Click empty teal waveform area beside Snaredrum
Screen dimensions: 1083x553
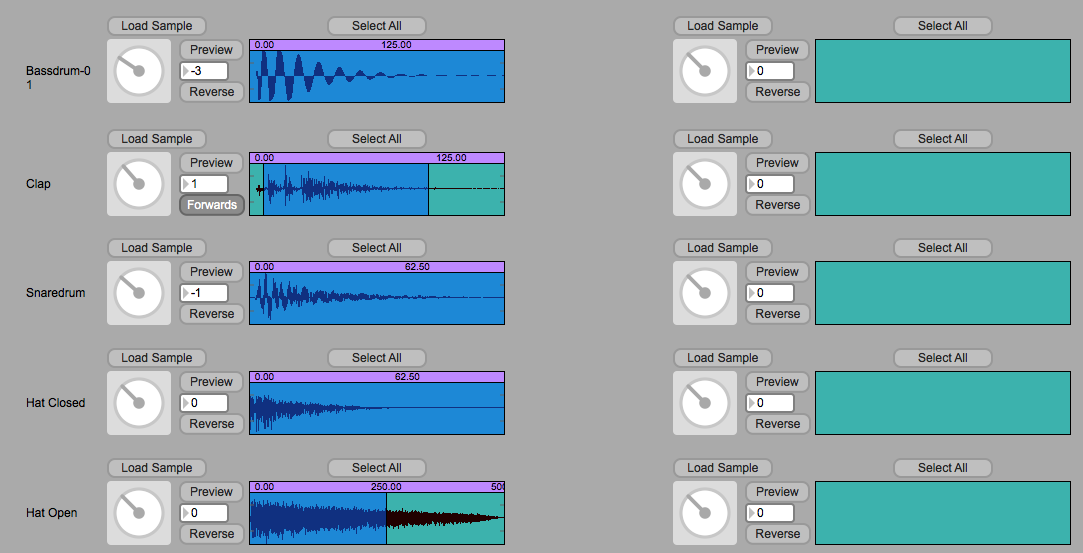pos(943,293)
